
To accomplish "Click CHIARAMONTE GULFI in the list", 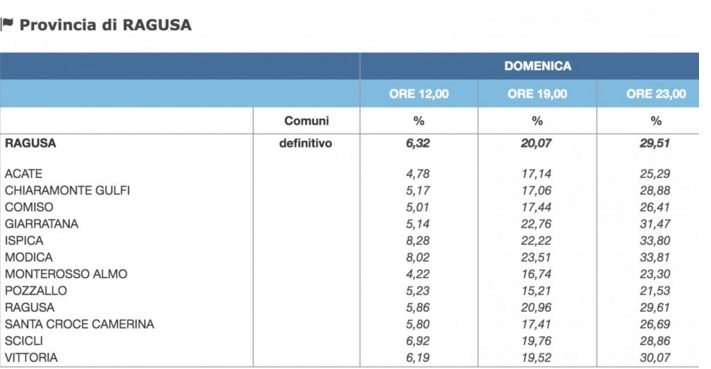I will pos(67,190).
